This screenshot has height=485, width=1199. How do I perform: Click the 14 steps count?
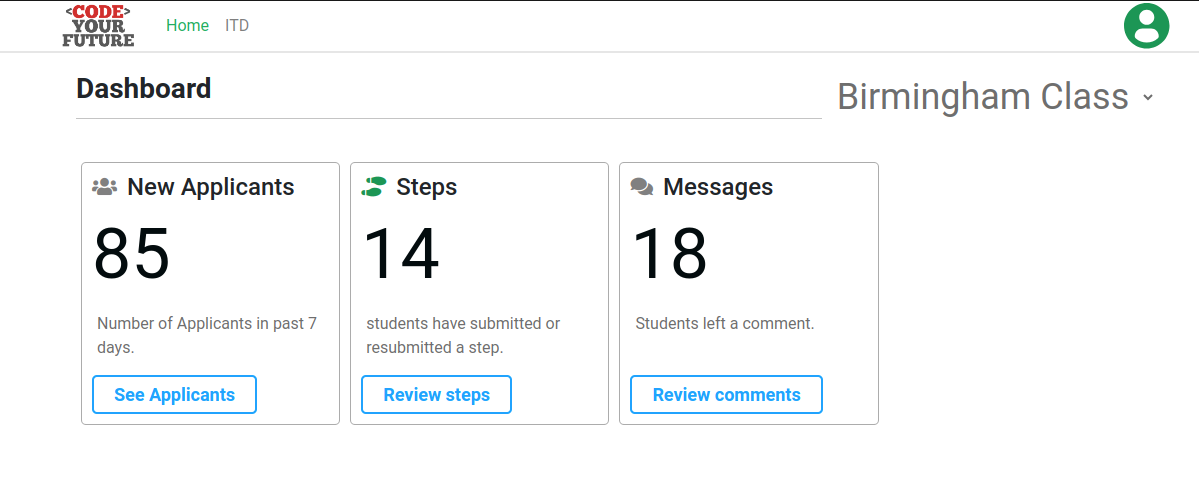coord(400,255)
